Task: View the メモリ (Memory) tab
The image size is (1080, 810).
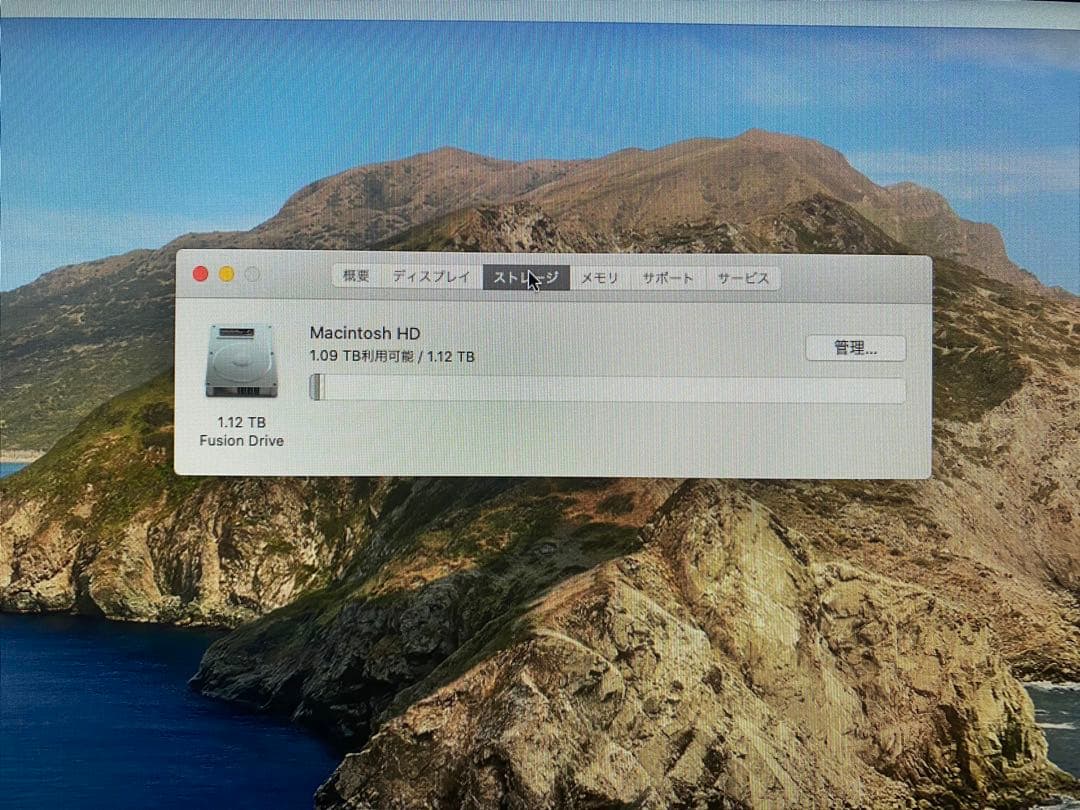Action: [x=598, y=278]
